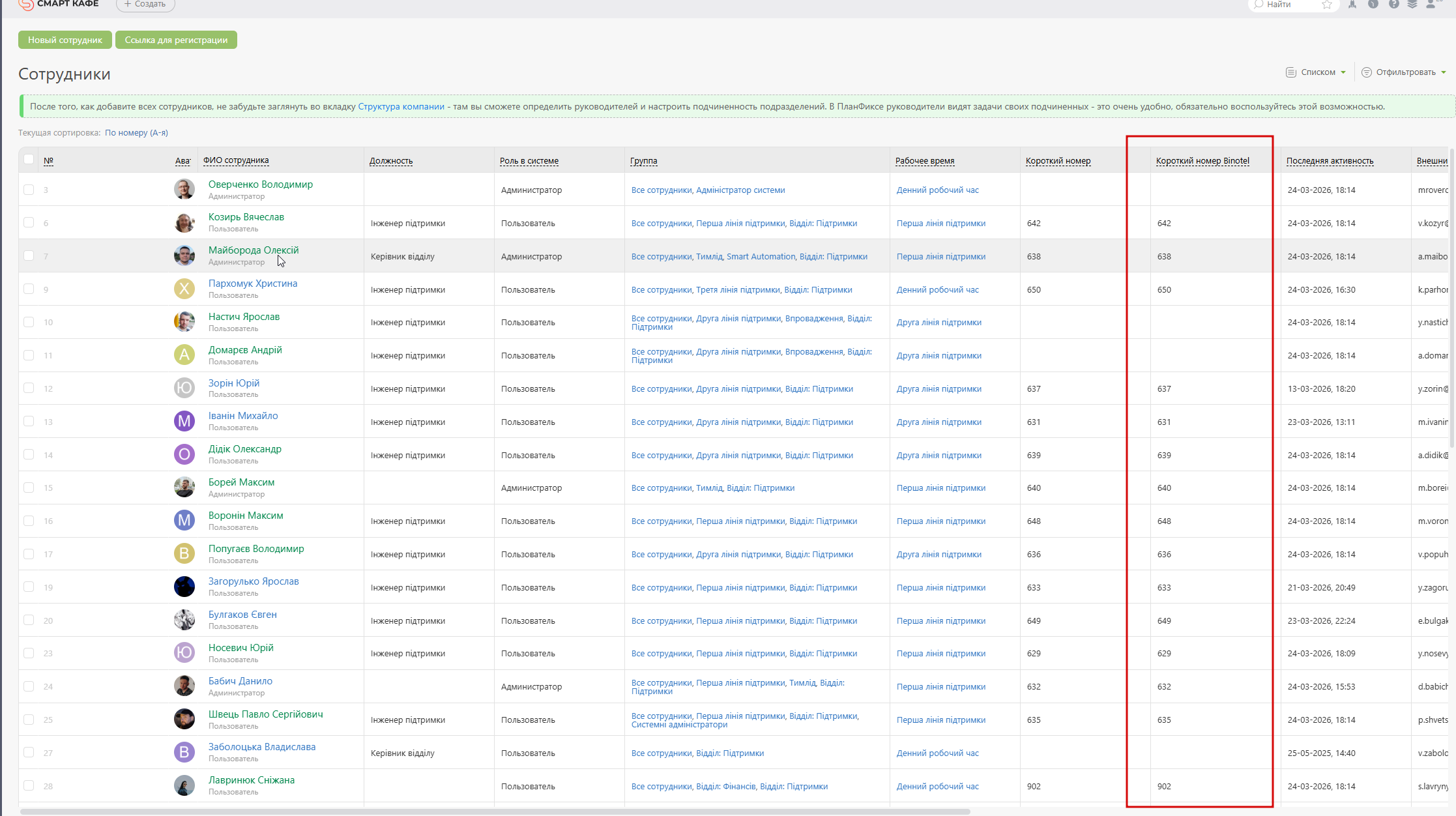Click the rocket icon in top bar
The image size is (1456, 816).
1352,4
